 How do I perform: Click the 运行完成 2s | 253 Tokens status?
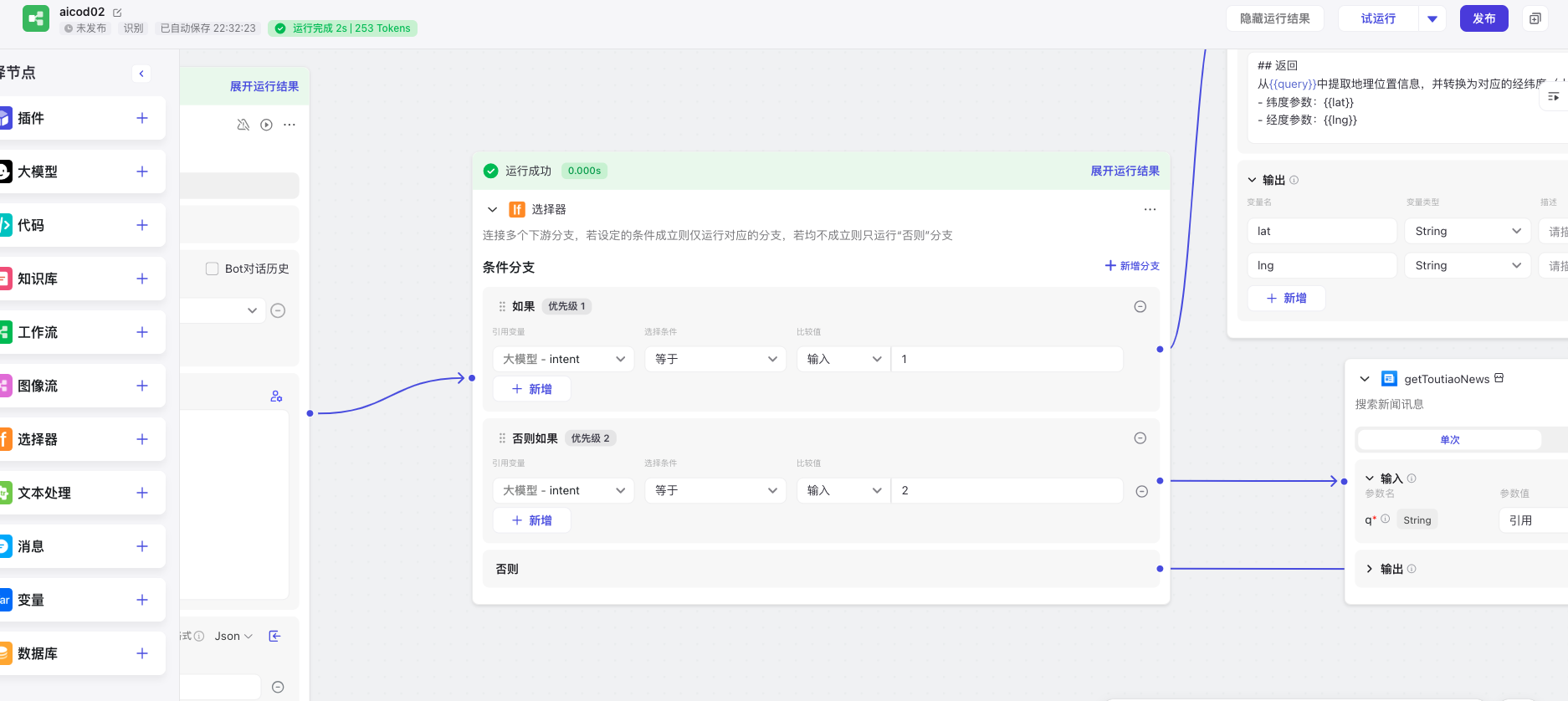[343, 28]
